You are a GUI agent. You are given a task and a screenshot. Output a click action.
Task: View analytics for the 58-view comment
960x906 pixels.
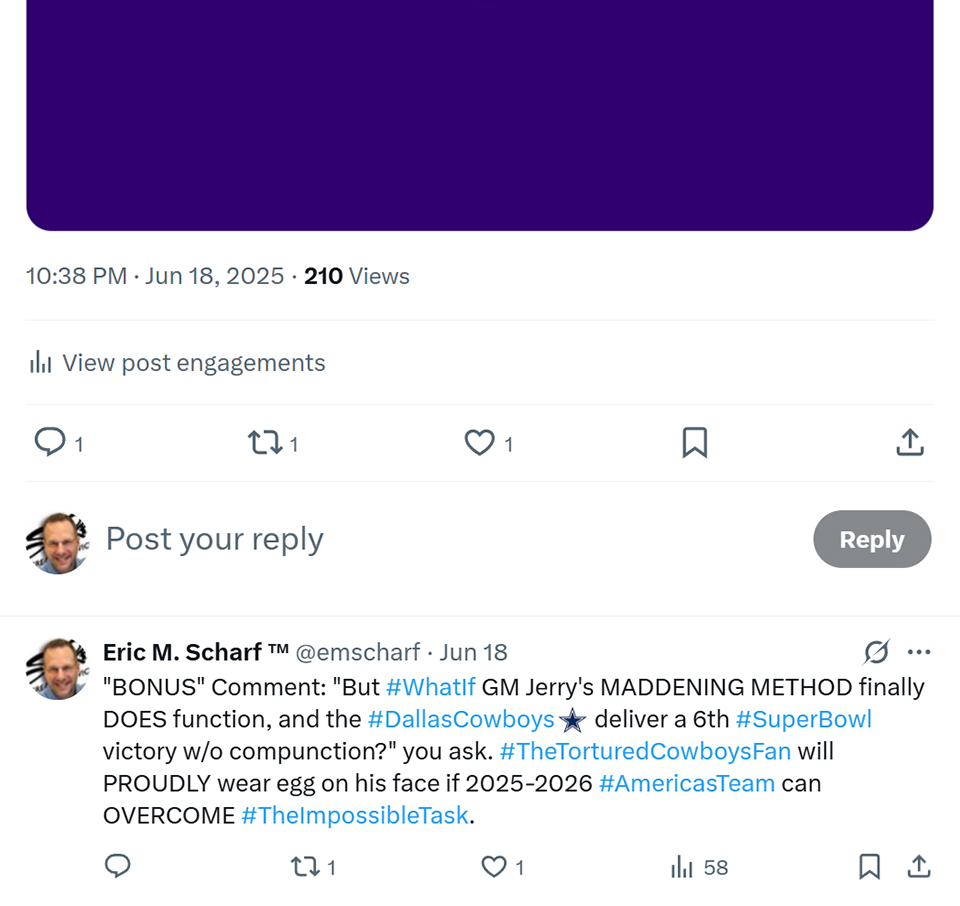coord(683,866)
